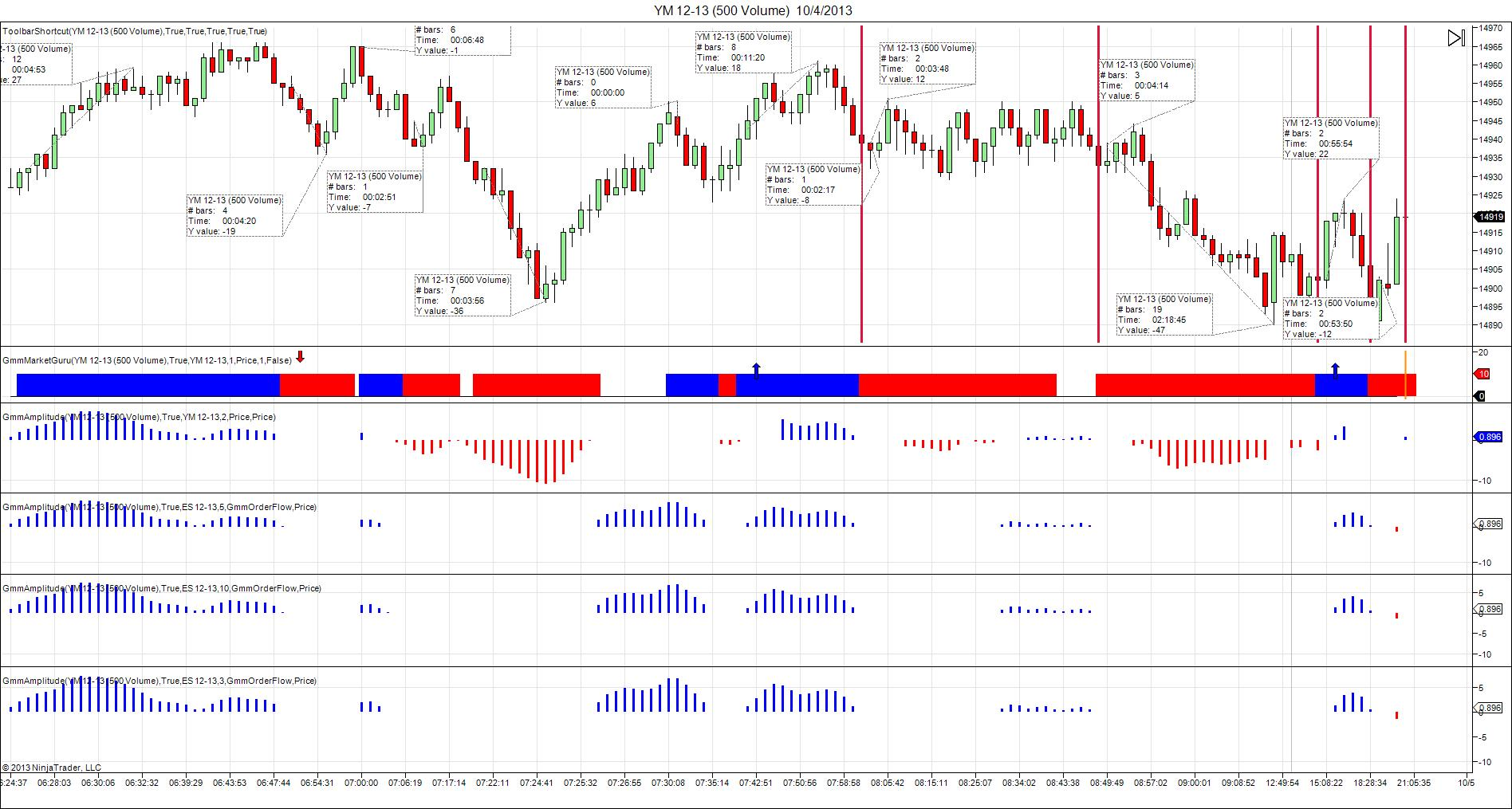
Task: Select the orange vertical line in GmmMarketGuru panel
Action: [x=1405, y=374]
